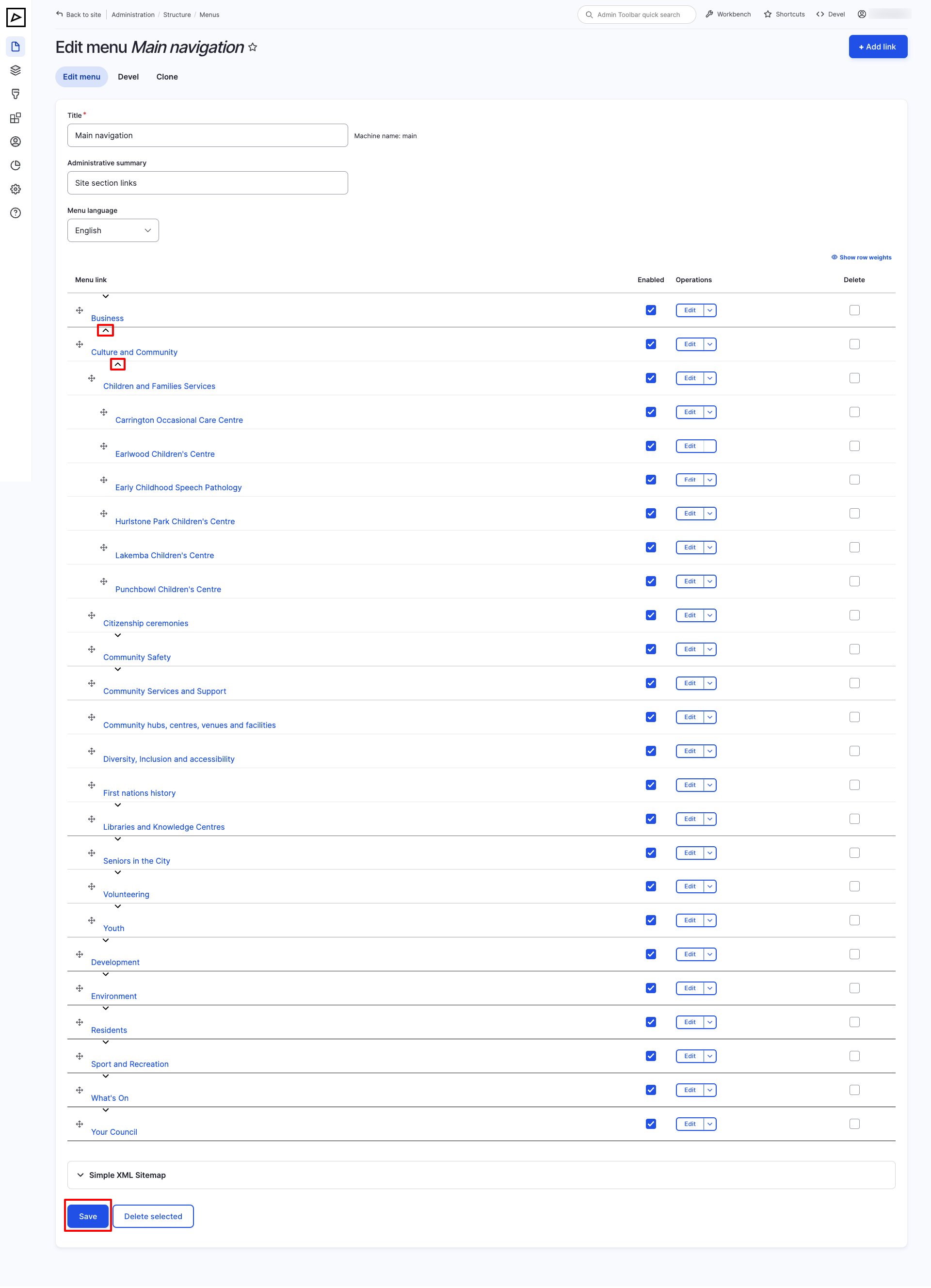
Task: Uncheck Enabled for the Business row
Action: [x=651, y=310]
